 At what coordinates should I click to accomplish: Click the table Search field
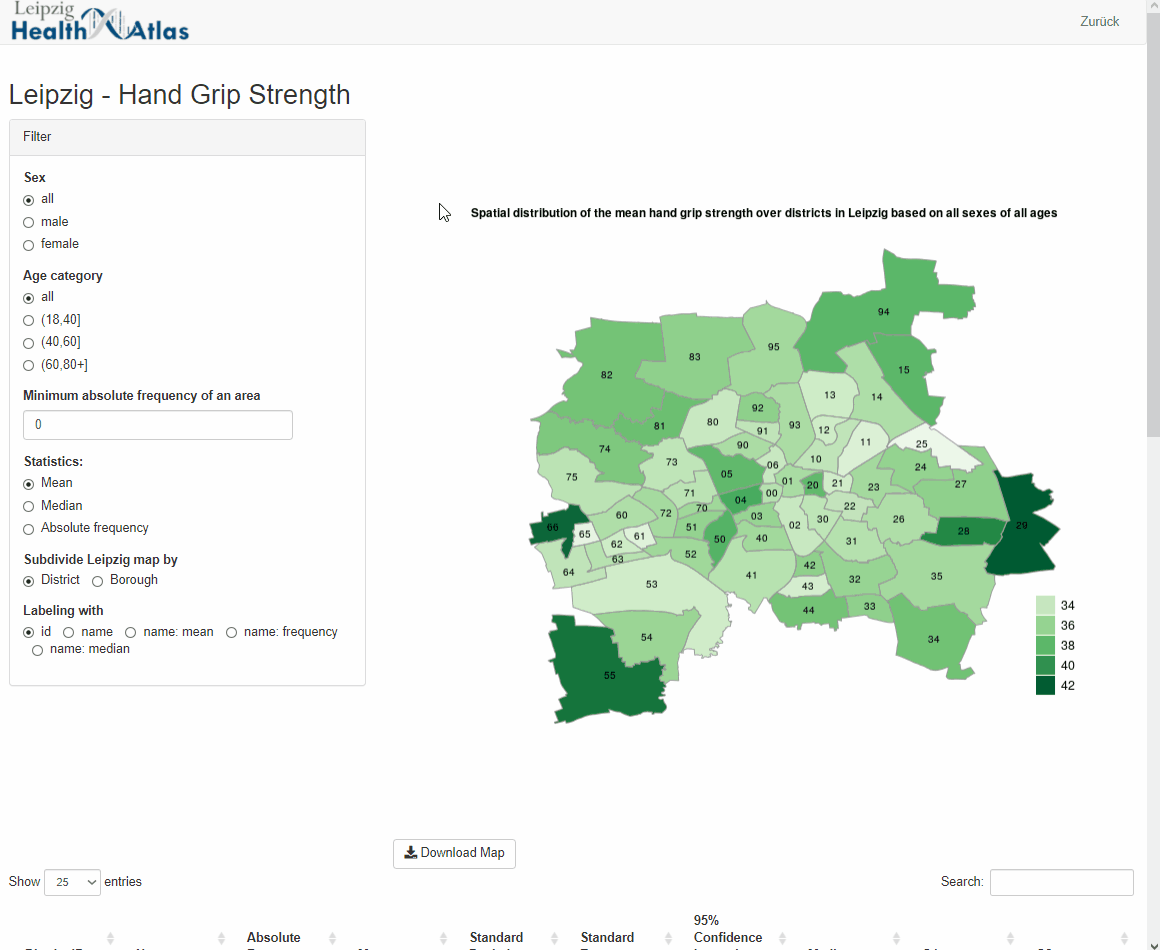coord(1061,882)
